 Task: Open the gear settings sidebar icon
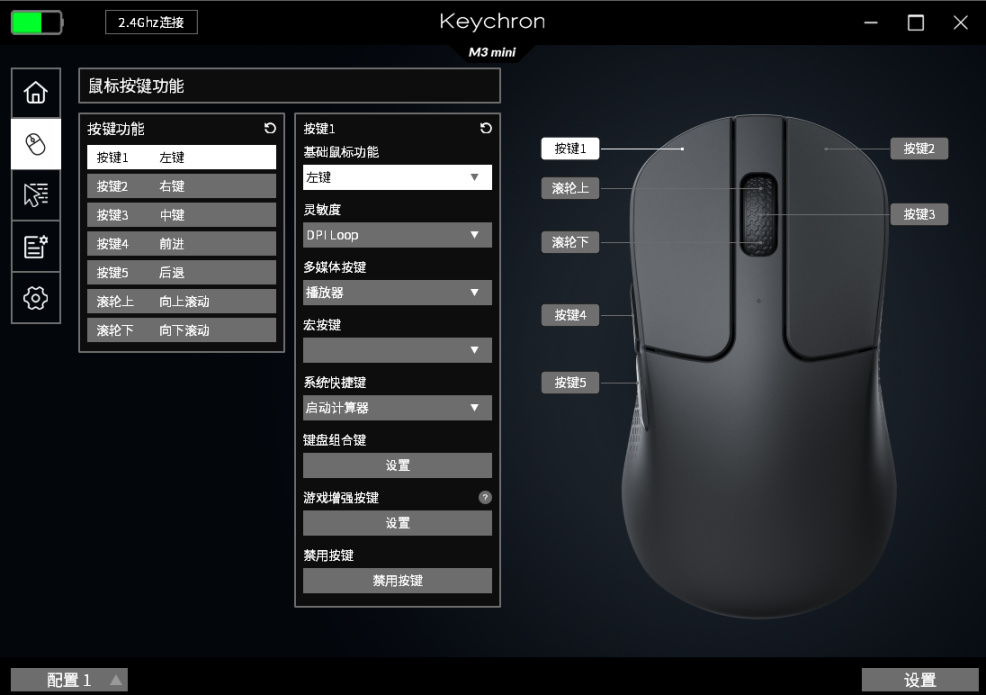tap(36, 298)
